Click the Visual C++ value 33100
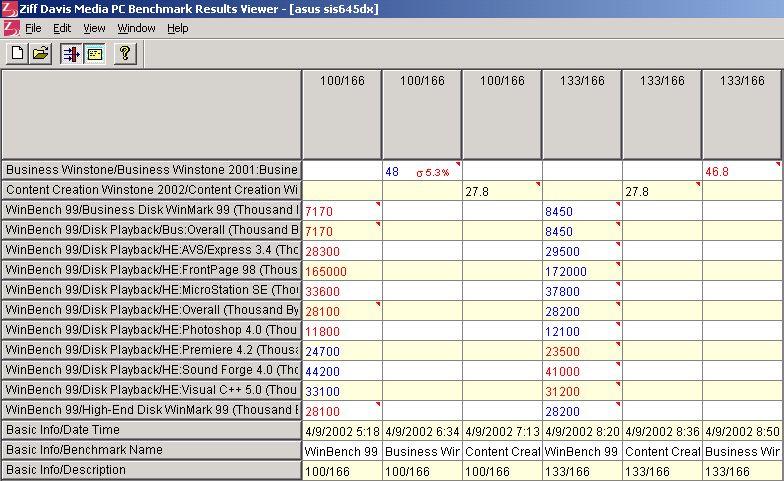This screenshot has width=784, height=481. [342, 391]
